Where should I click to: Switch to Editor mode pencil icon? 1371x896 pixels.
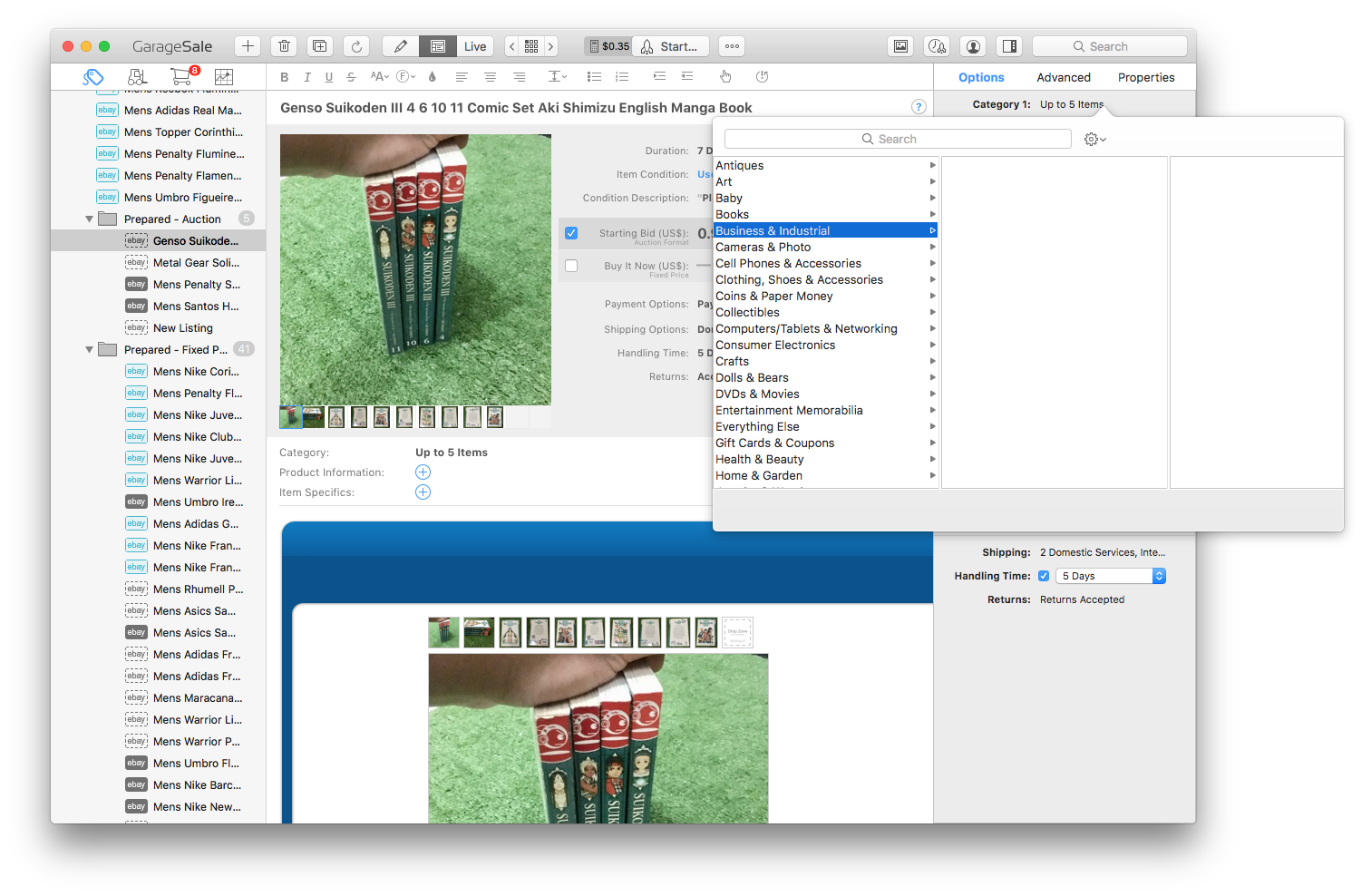tap(401, 46)
